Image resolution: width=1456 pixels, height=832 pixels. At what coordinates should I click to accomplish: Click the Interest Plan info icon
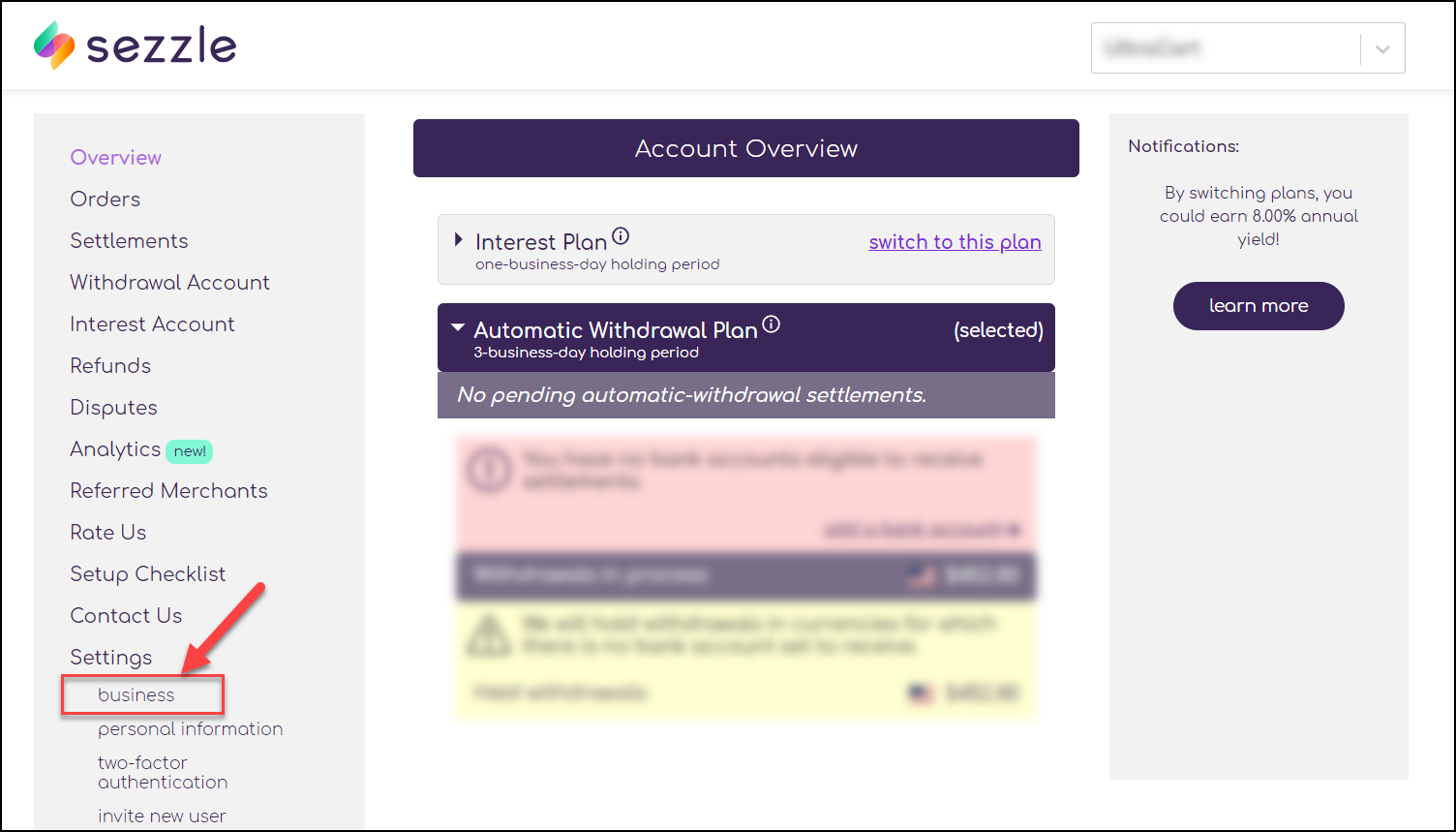click(622, 235)
